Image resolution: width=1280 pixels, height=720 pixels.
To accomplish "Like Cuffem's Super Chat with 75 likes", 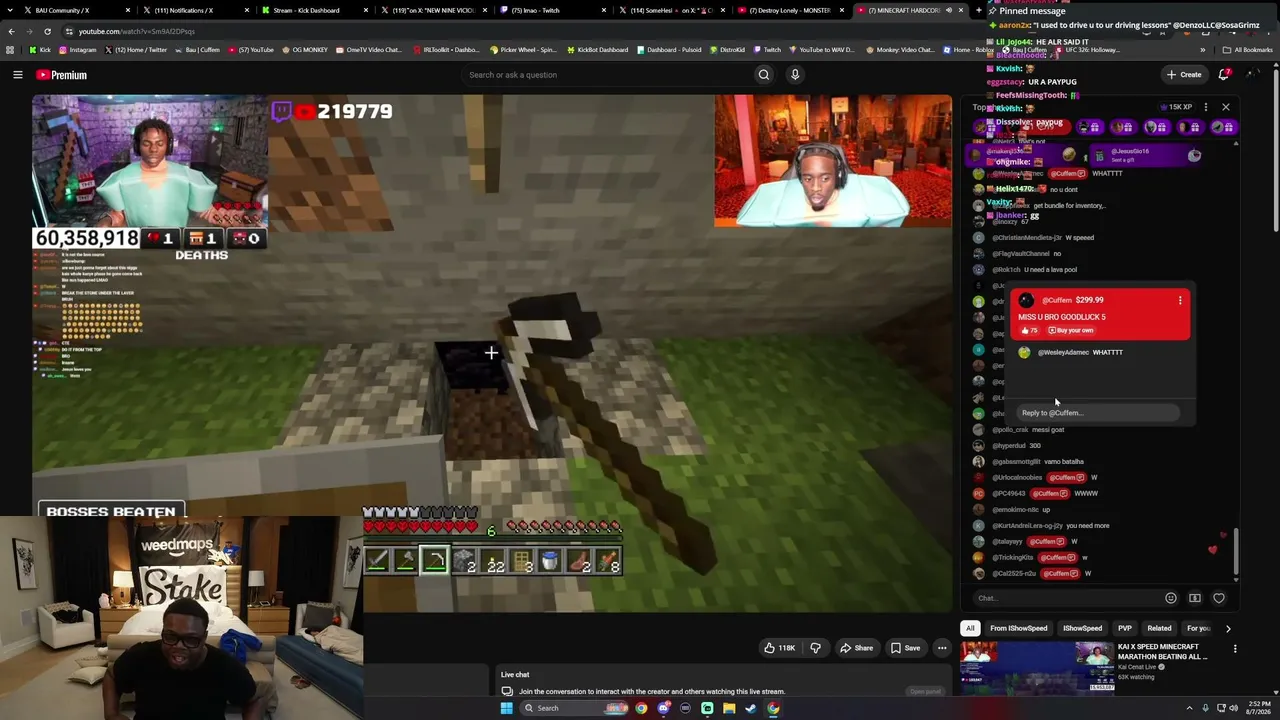I will (1028, 330).
